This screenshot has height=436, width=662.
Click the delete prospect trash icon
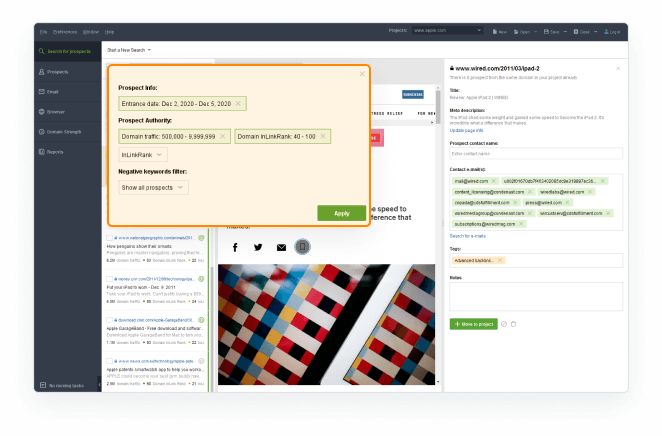pyautogui.click(x=513, y=324)
